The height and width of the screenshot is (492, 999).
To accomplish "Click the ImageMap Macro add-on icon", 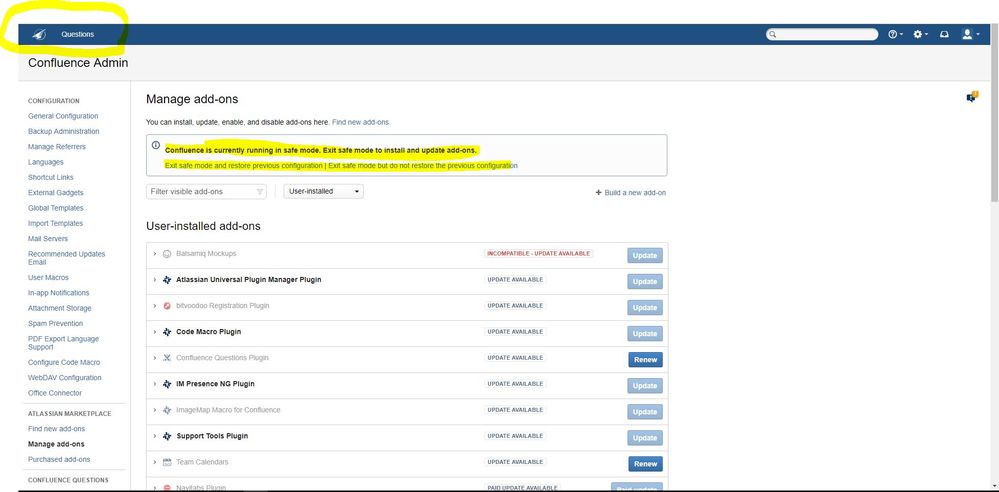I will click(x=167, y=410).
